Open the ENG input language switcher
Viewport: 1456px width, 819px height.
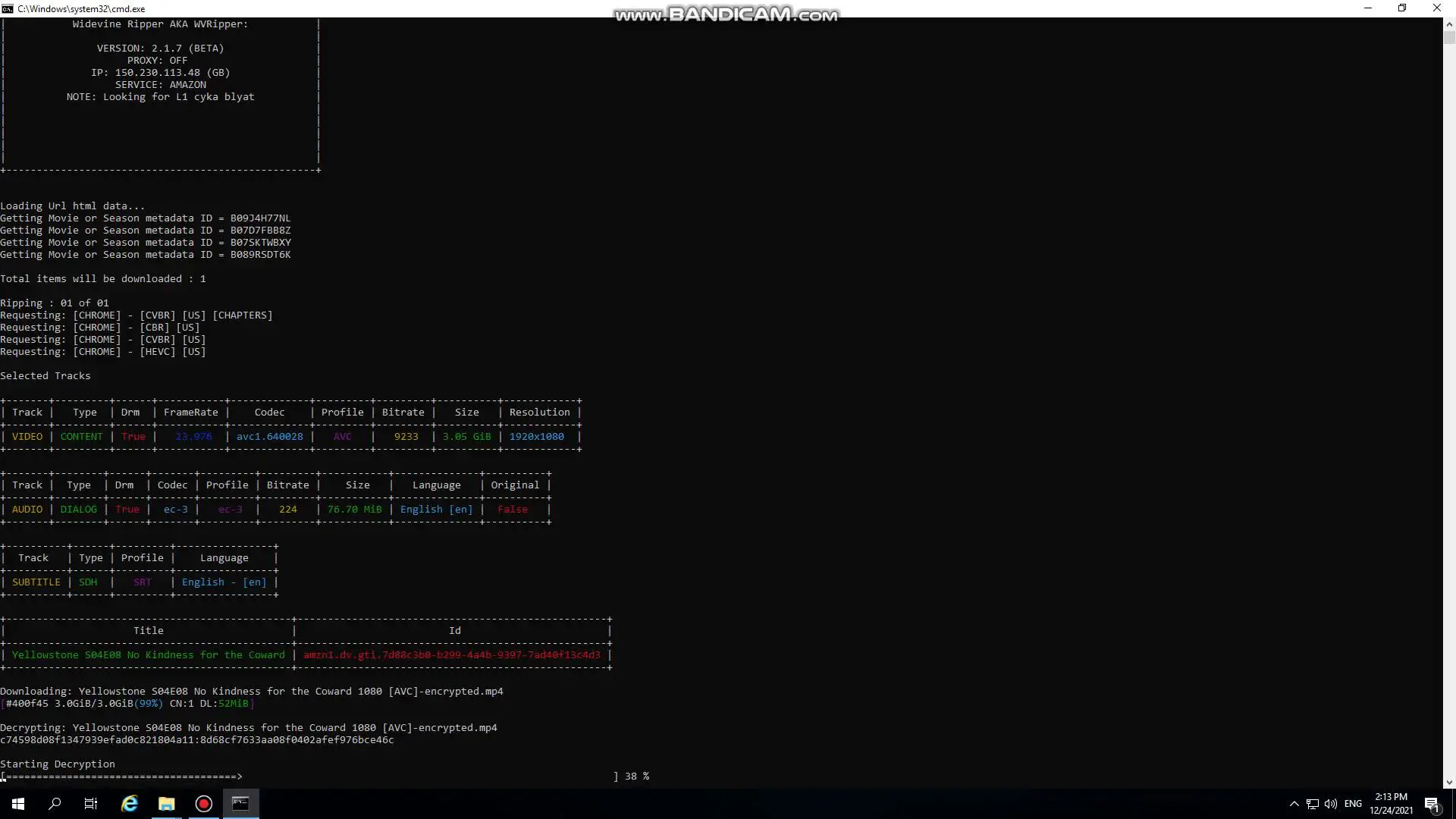pos(1353,804)
